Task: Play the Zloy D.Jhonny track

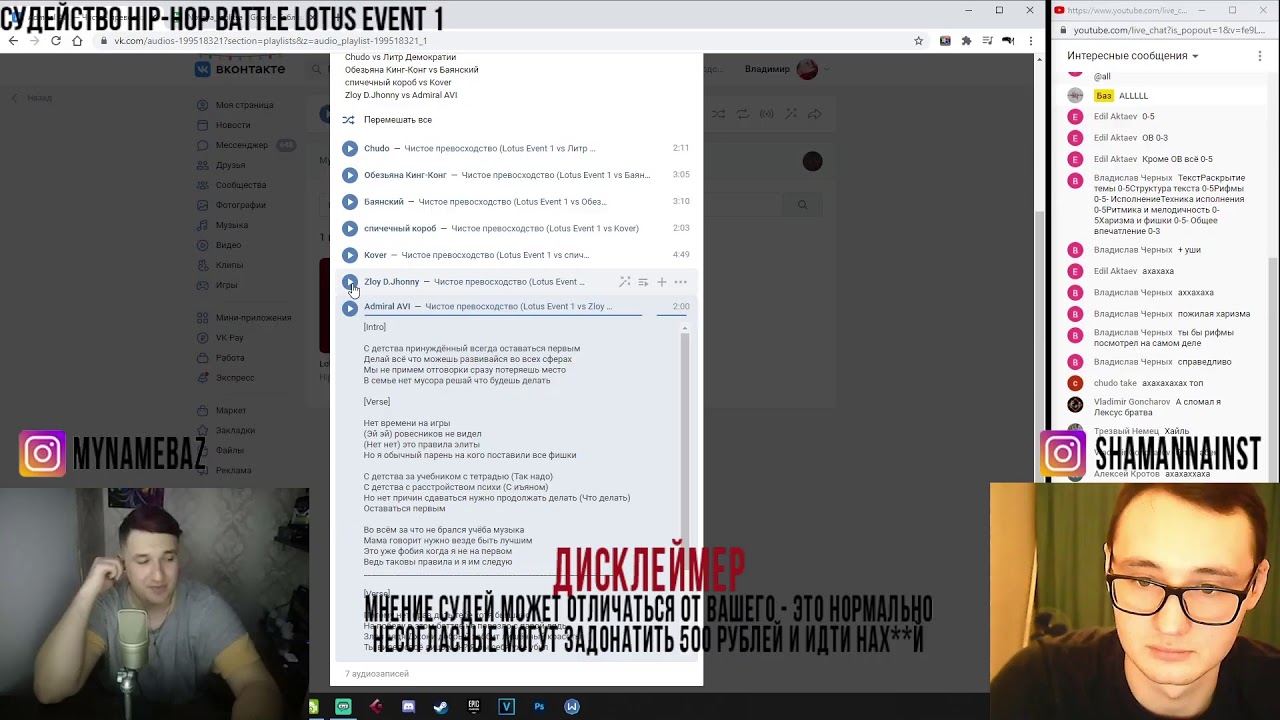Action: coord(349,282)
